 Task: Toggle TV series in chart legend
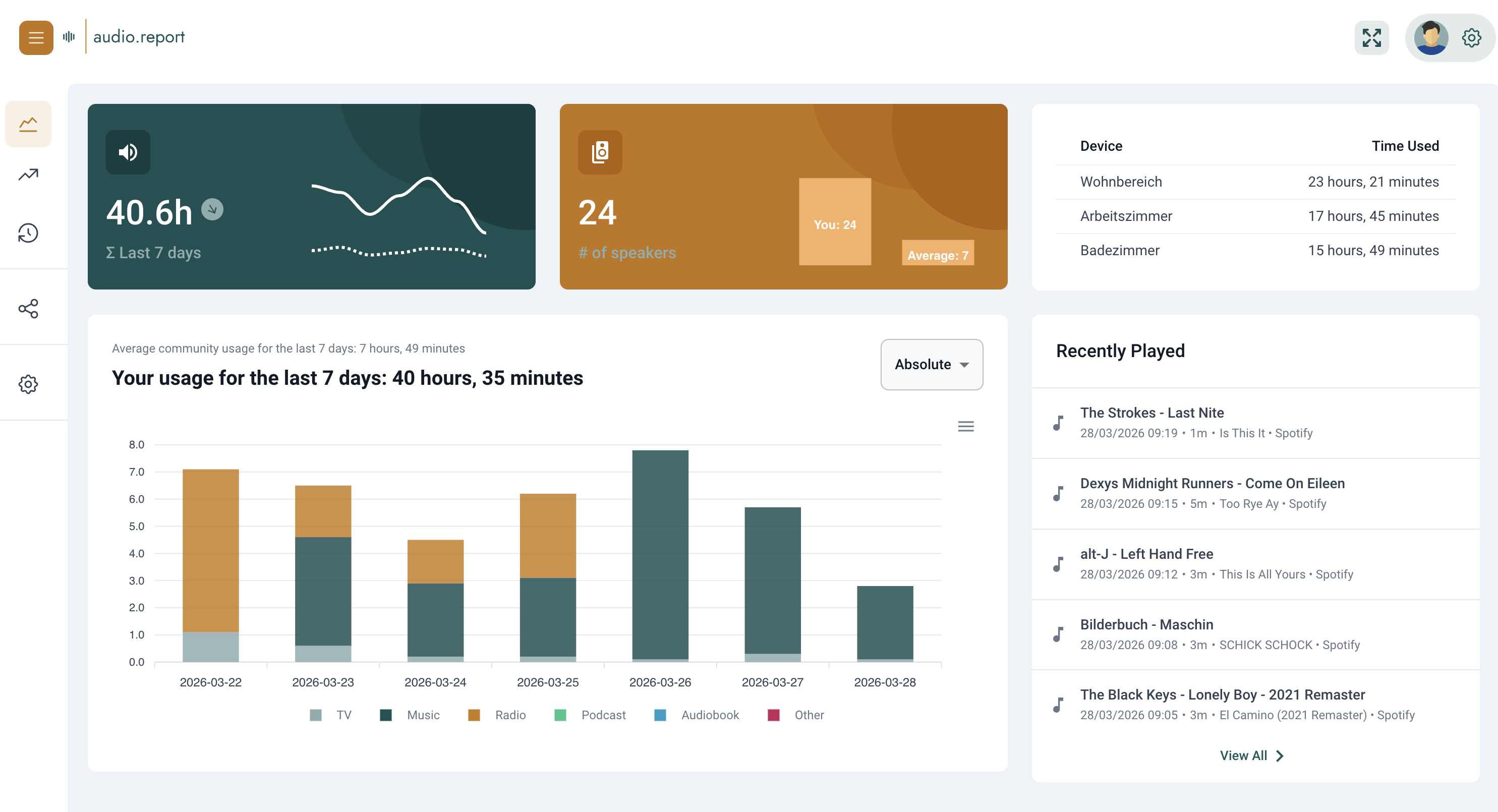click(331, 715)
